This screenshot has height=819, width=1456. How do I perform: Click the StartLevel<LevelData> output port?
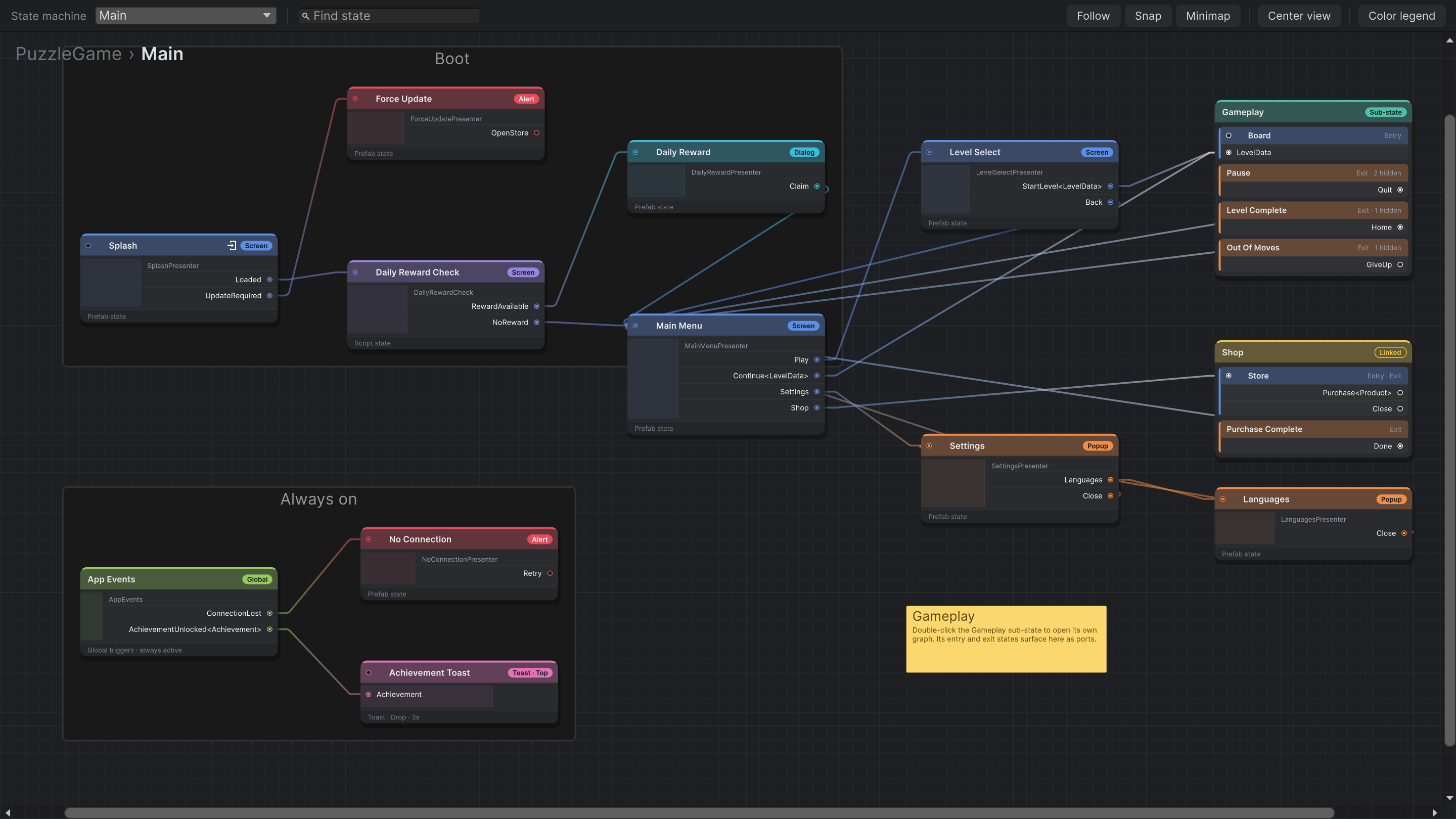(x=1110, y=186)
